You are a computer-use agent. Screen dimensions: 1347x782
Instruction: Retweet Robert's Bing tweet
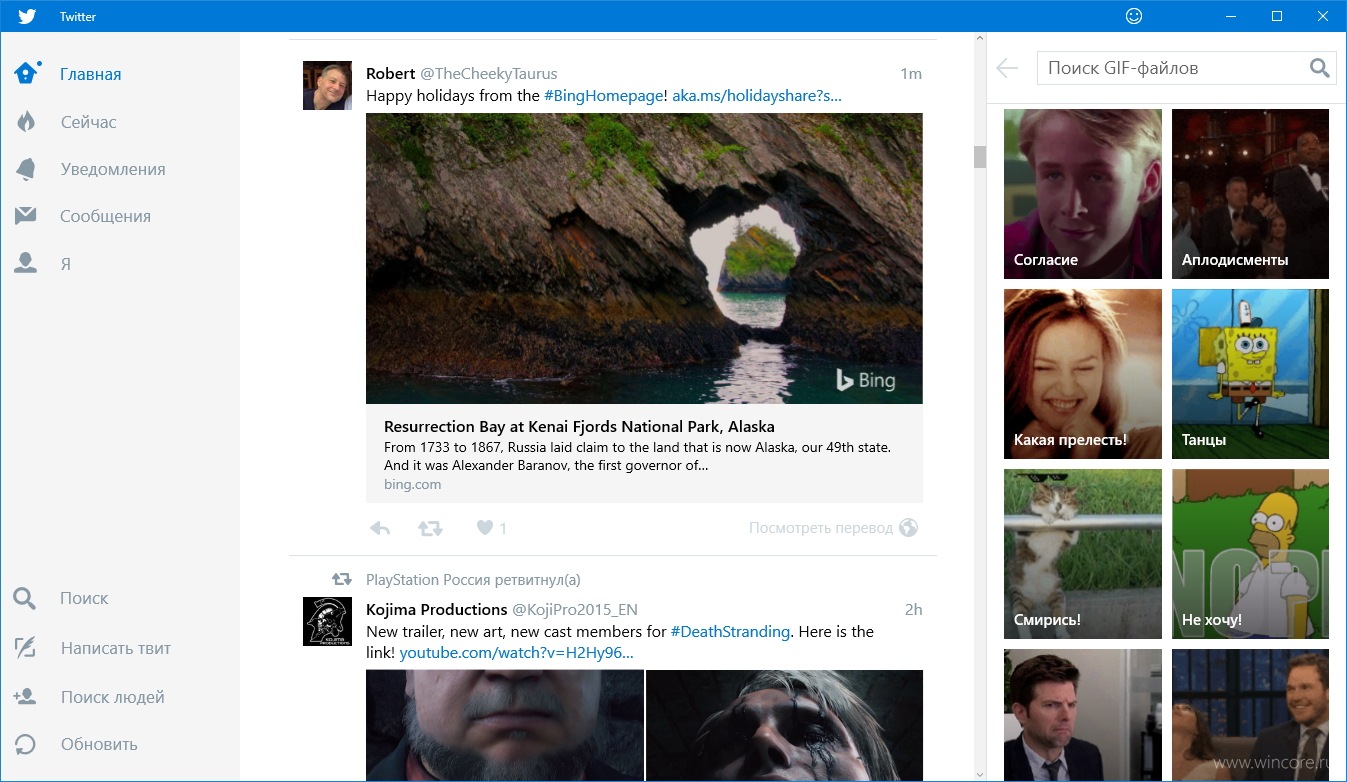pyautogui.click(x=430, y=528)
